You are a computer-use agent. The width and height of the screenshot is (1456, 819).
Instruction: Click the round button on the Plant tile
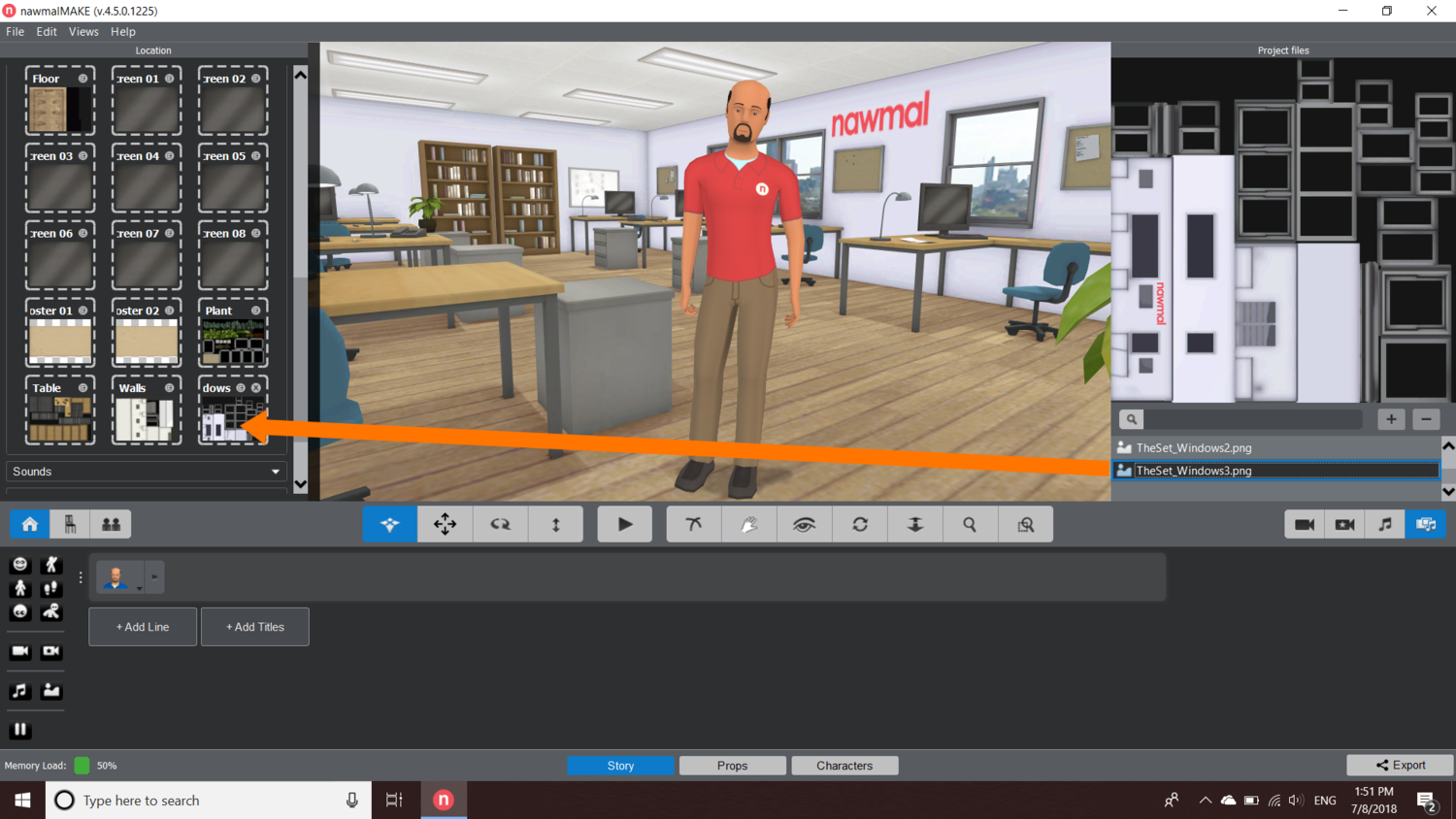pos(256,311)
